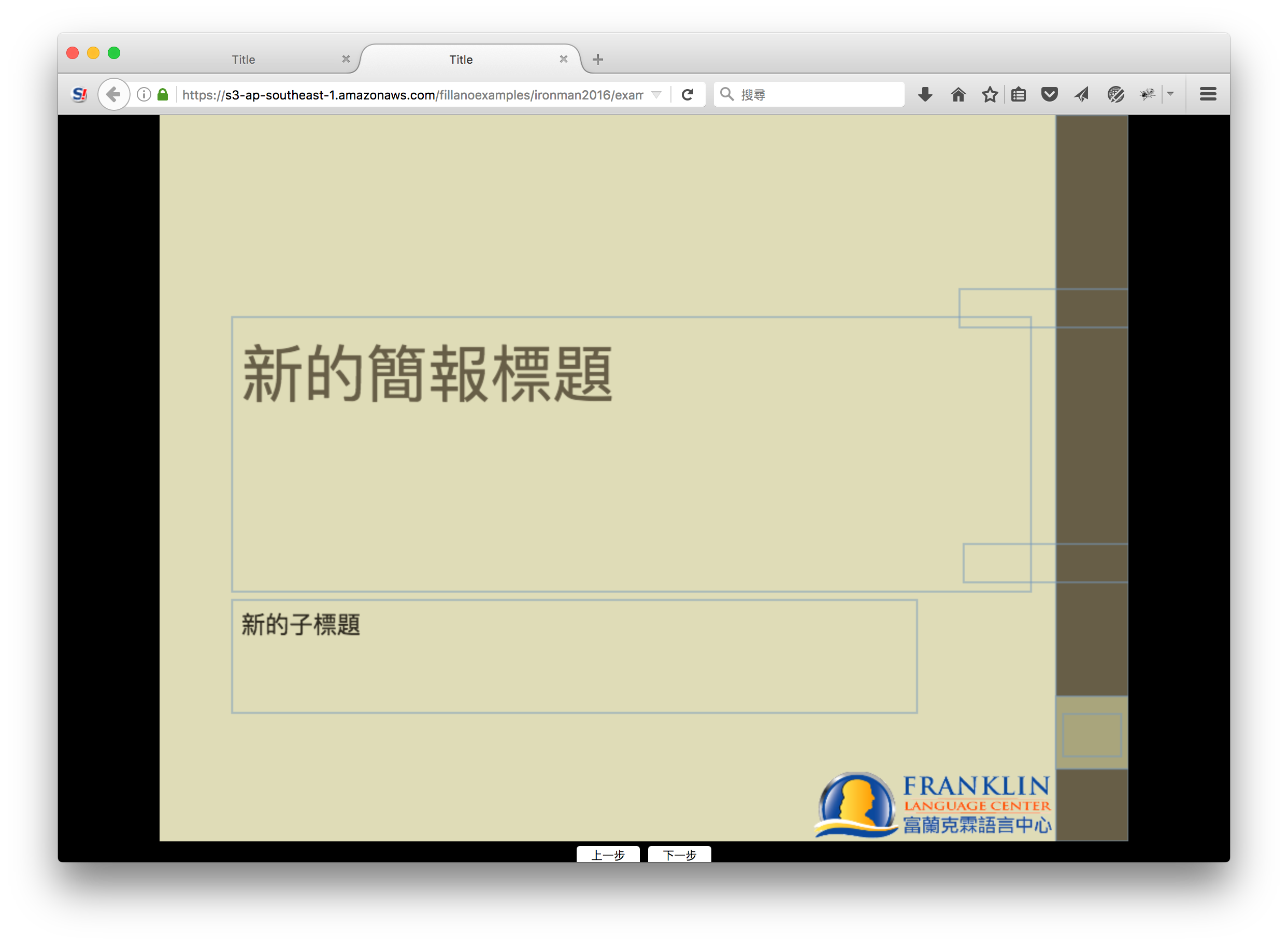Click the paper plane send icon
1288x945 pixels.
[x=1081, y=94]
